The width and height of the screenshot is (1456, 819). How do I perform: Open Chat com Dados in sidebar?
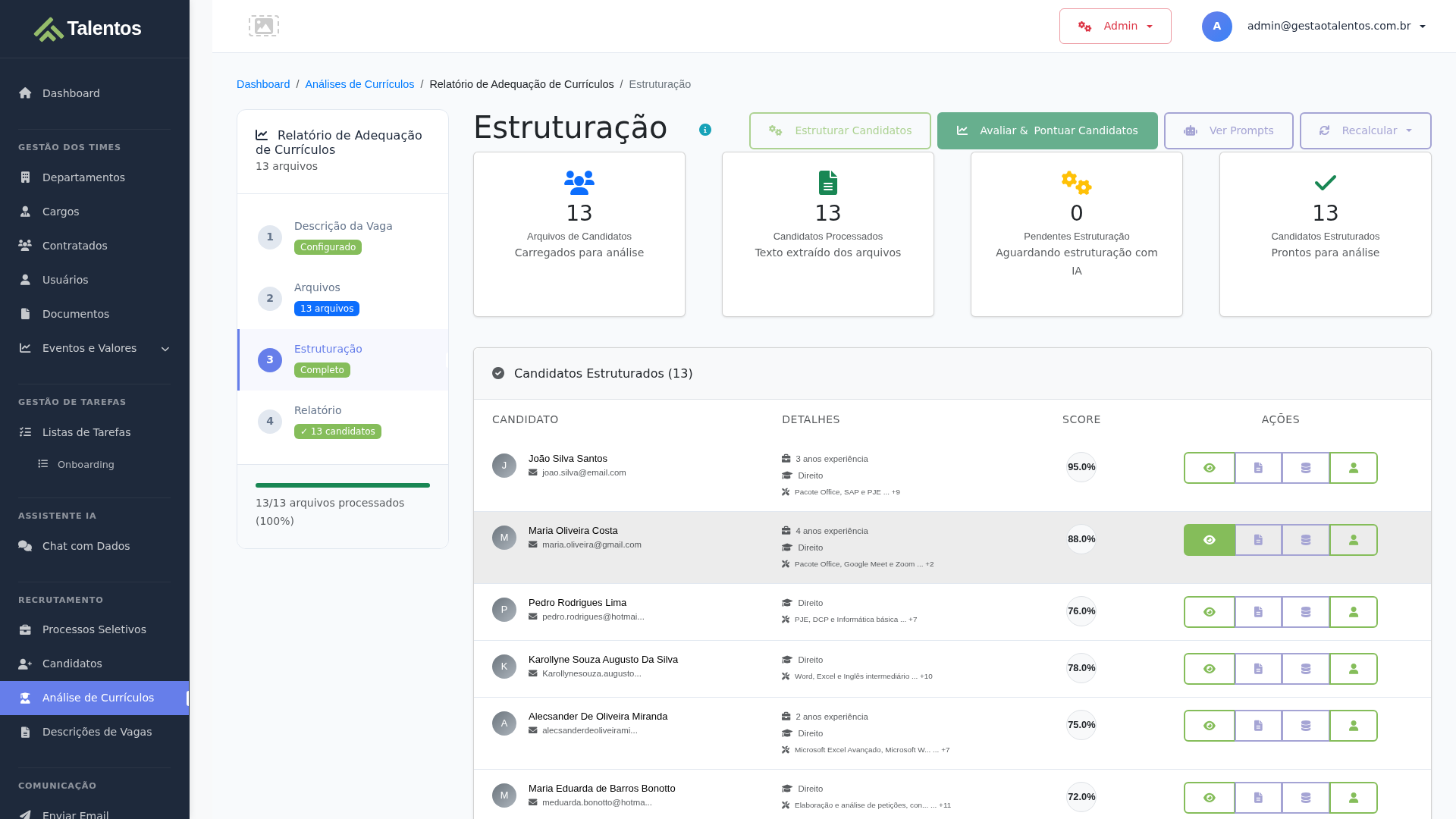86,546
